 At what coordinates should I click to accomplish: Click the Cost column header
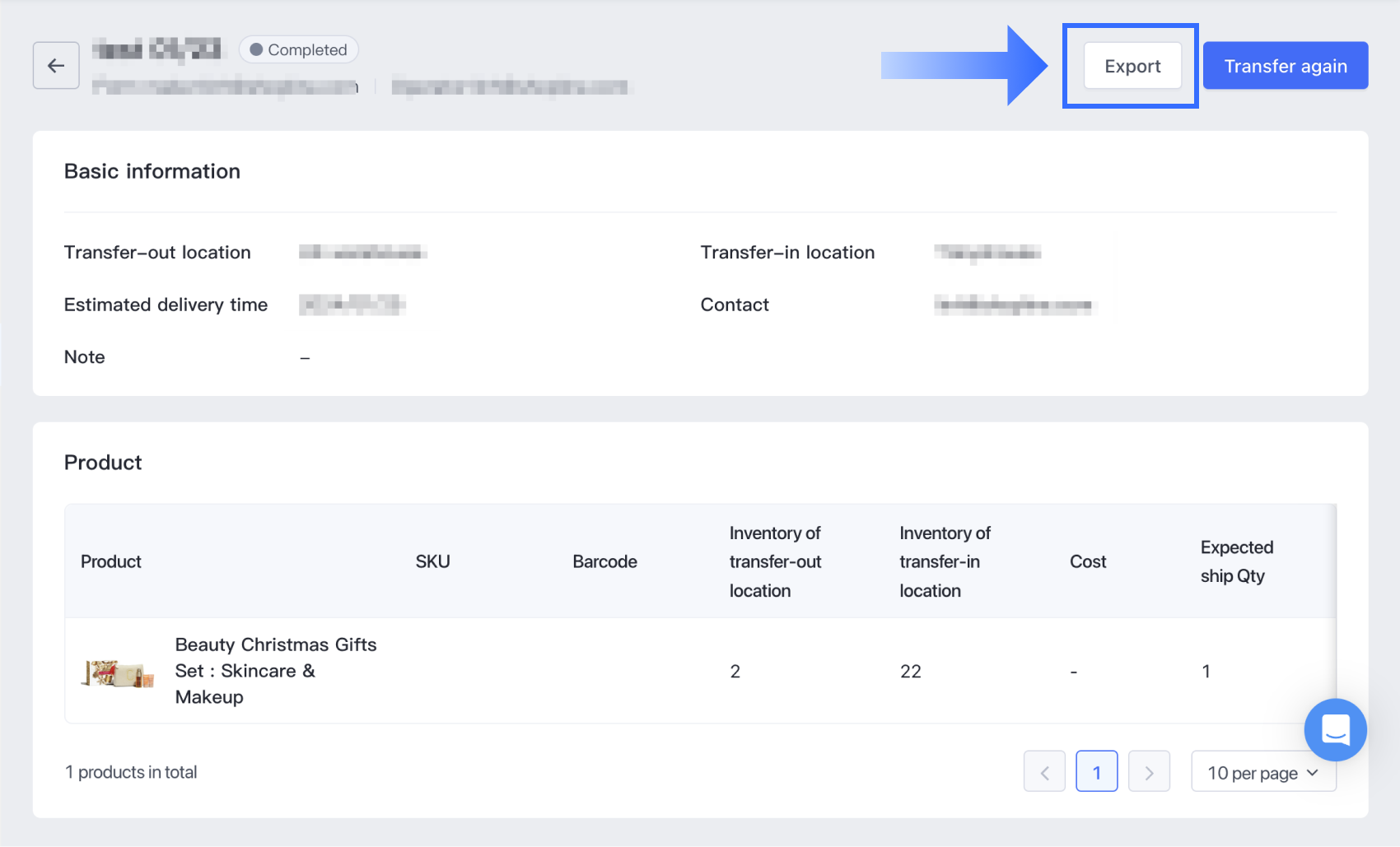pyautogui.click(x=1087, y=561)
